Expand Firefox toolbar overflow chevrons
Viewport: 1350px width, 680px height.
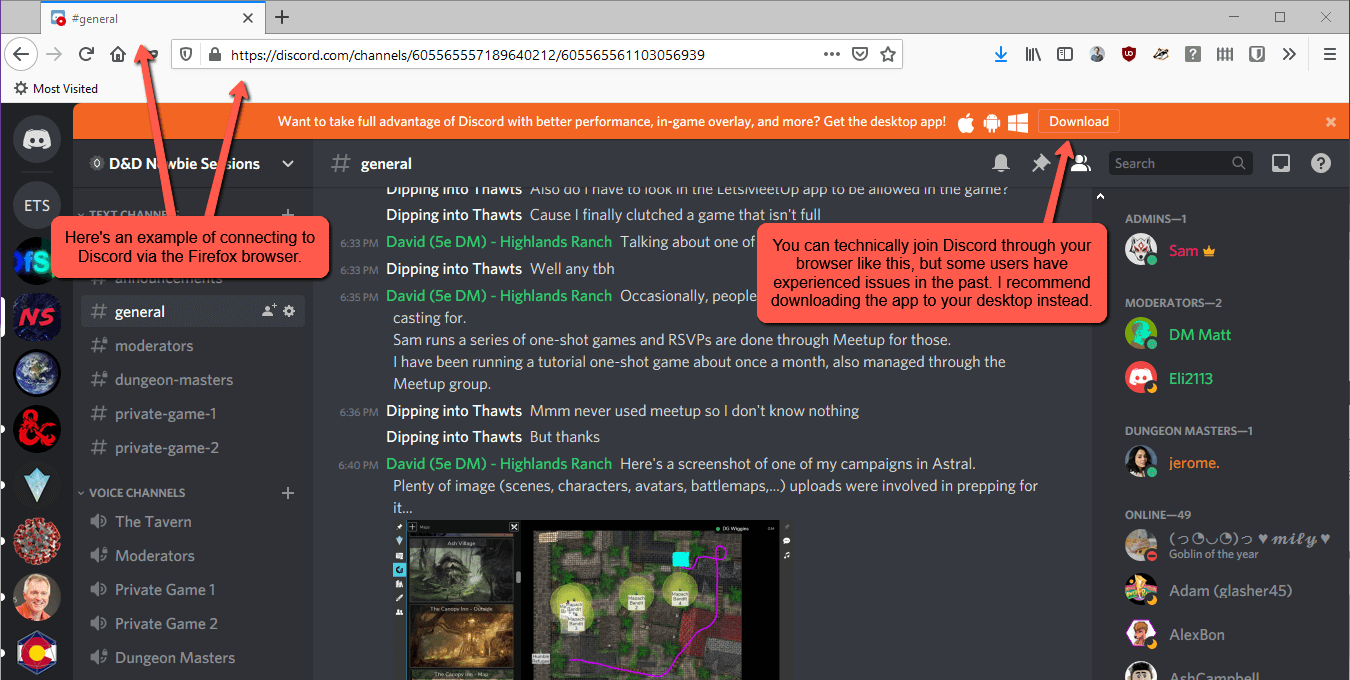pyautogui.click(x=1289, y=55)
